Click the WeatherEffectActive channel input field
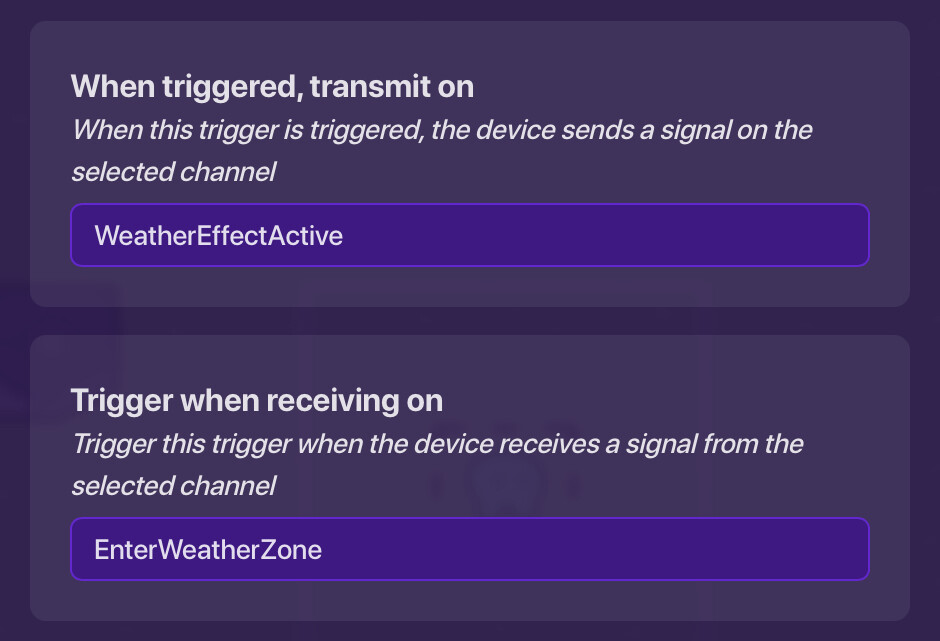This screenshot has height=641, width=940. click(x=469, y=236)
